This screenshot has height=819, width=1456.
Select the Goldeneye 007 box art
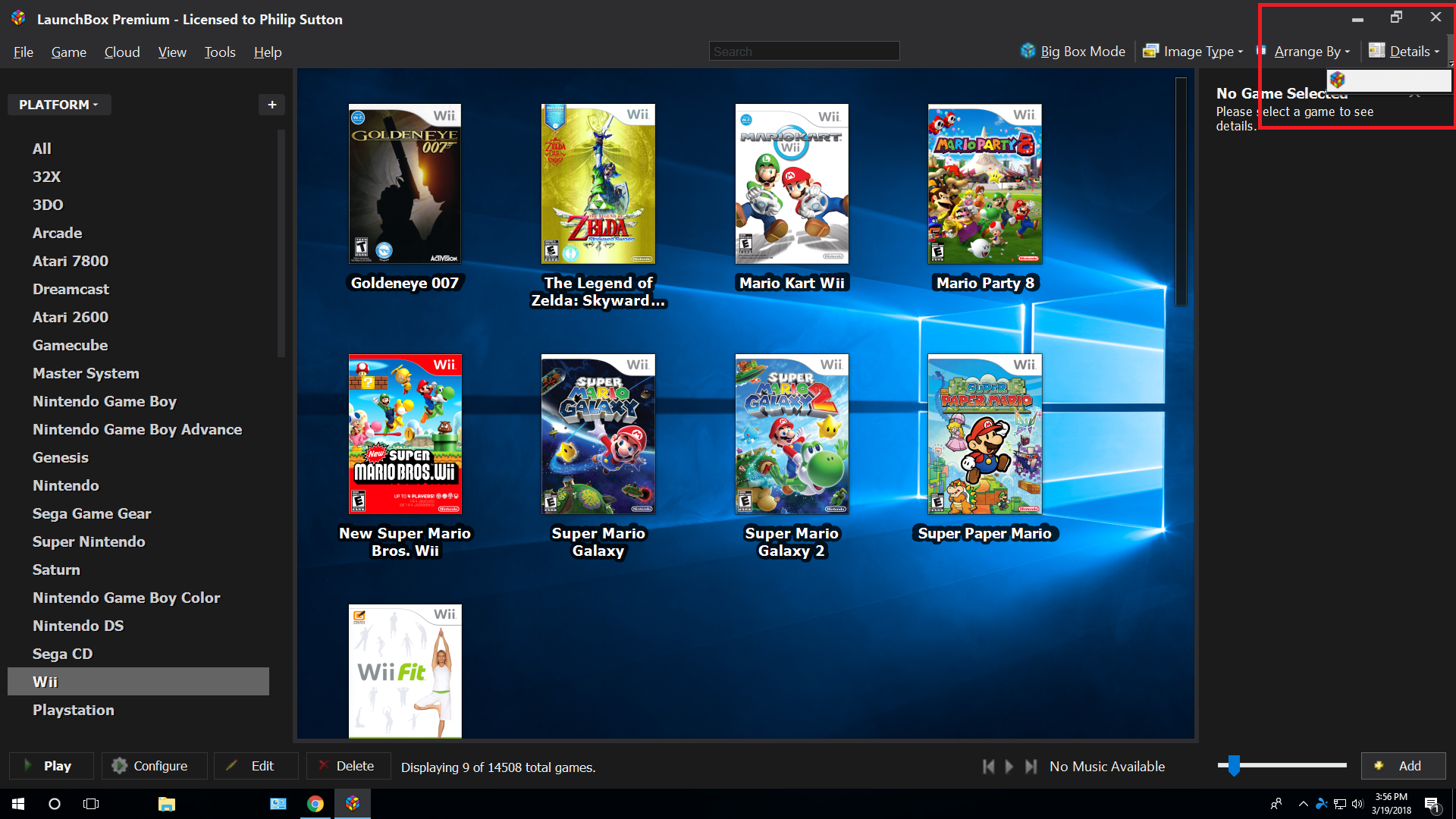405,184
